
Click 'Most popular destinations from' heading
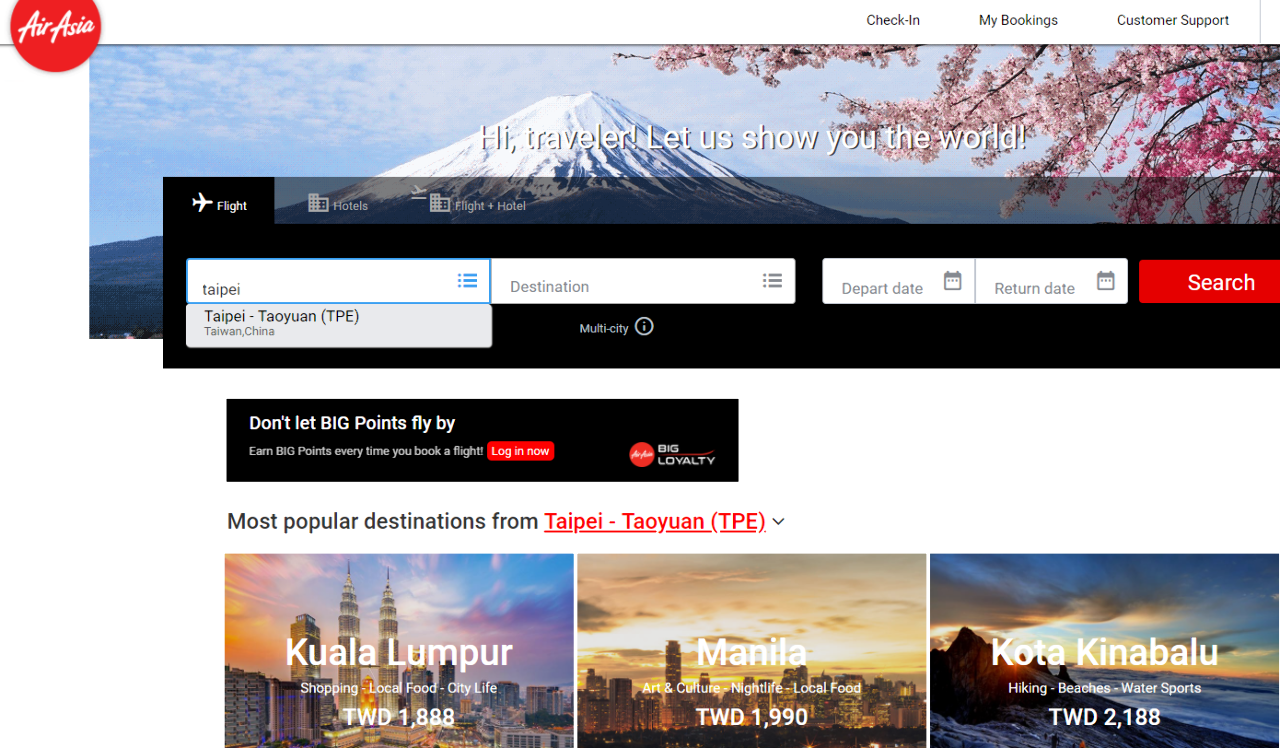[x=384, y=521]
